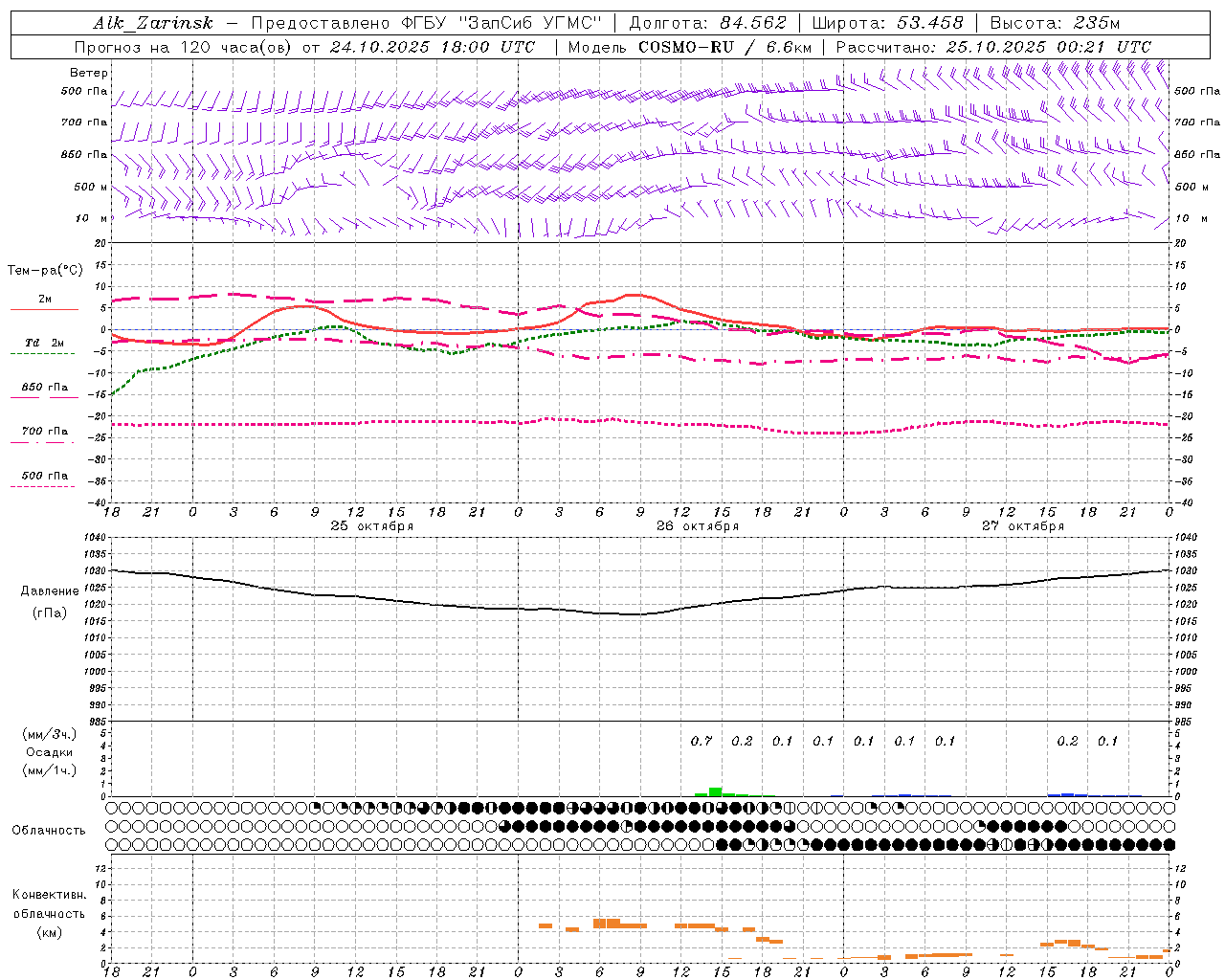Select calculation time "25.10.2025 00:21 UTC"
This screenshot has width=1225, height=980.
click(1048, 47)
